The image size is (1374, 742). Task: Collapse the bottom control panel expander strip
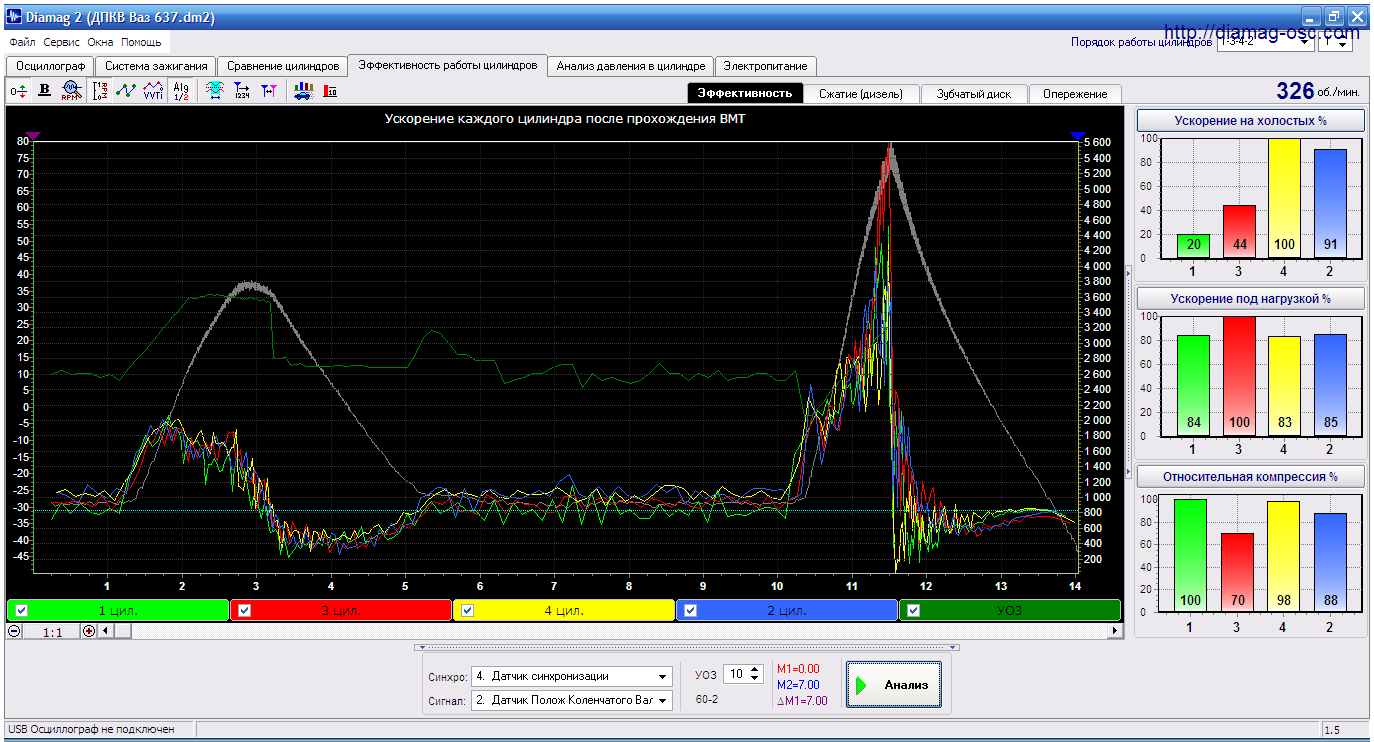tap(687, 647)
